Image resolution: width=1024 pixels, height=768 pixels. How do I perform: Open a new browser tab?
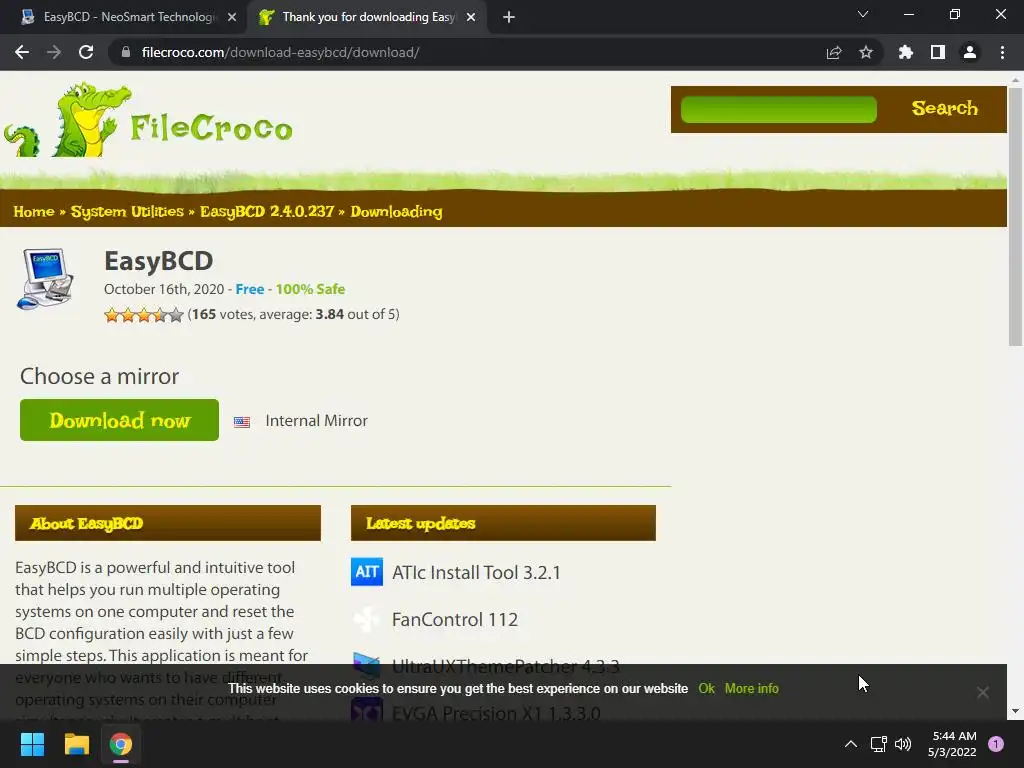click(509, 18)
